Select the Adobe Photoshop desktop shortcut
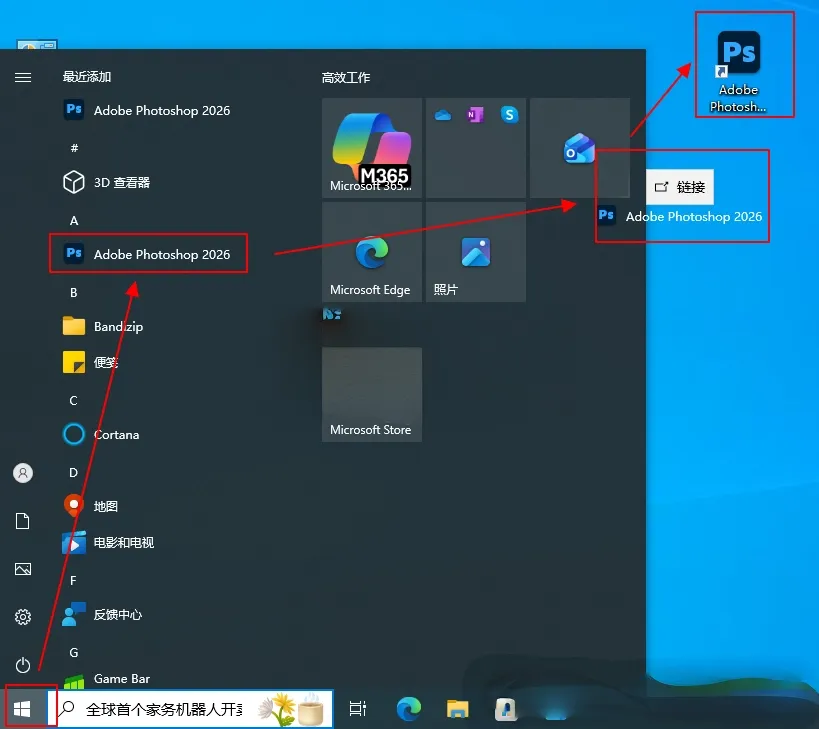This screenshot has height=729, width=819. coord(739,72)
